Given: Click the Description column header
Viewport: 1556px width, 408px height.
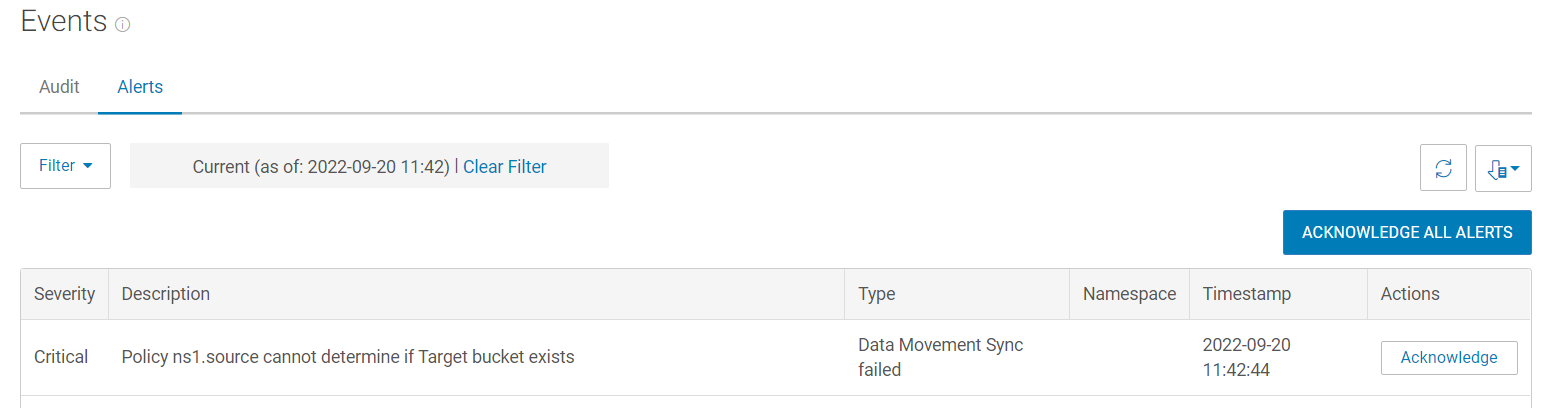Looking at the screenshot, I should (x=166, y=294).
